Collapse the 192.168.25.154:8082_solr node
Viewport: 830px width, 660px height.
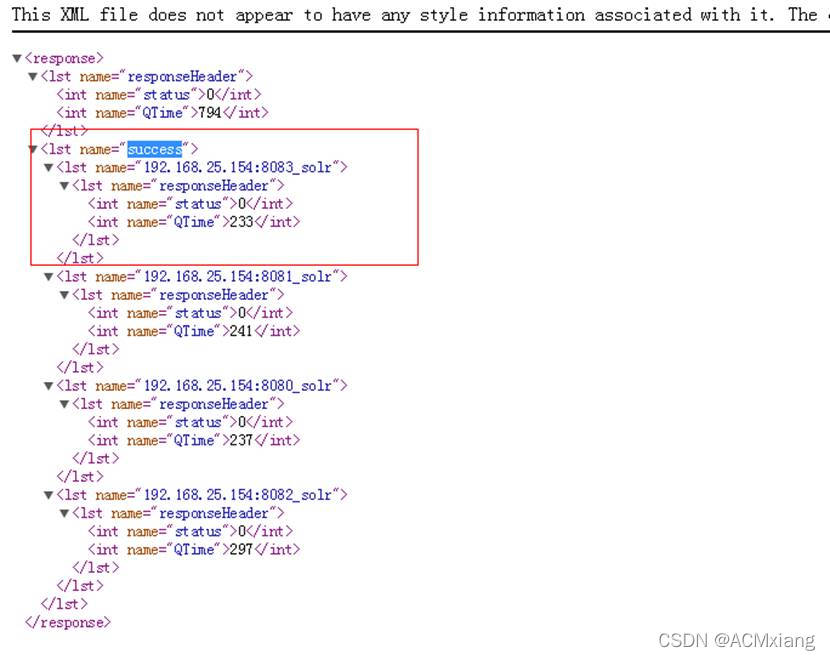pyautogui.click(x=49, y=495)
